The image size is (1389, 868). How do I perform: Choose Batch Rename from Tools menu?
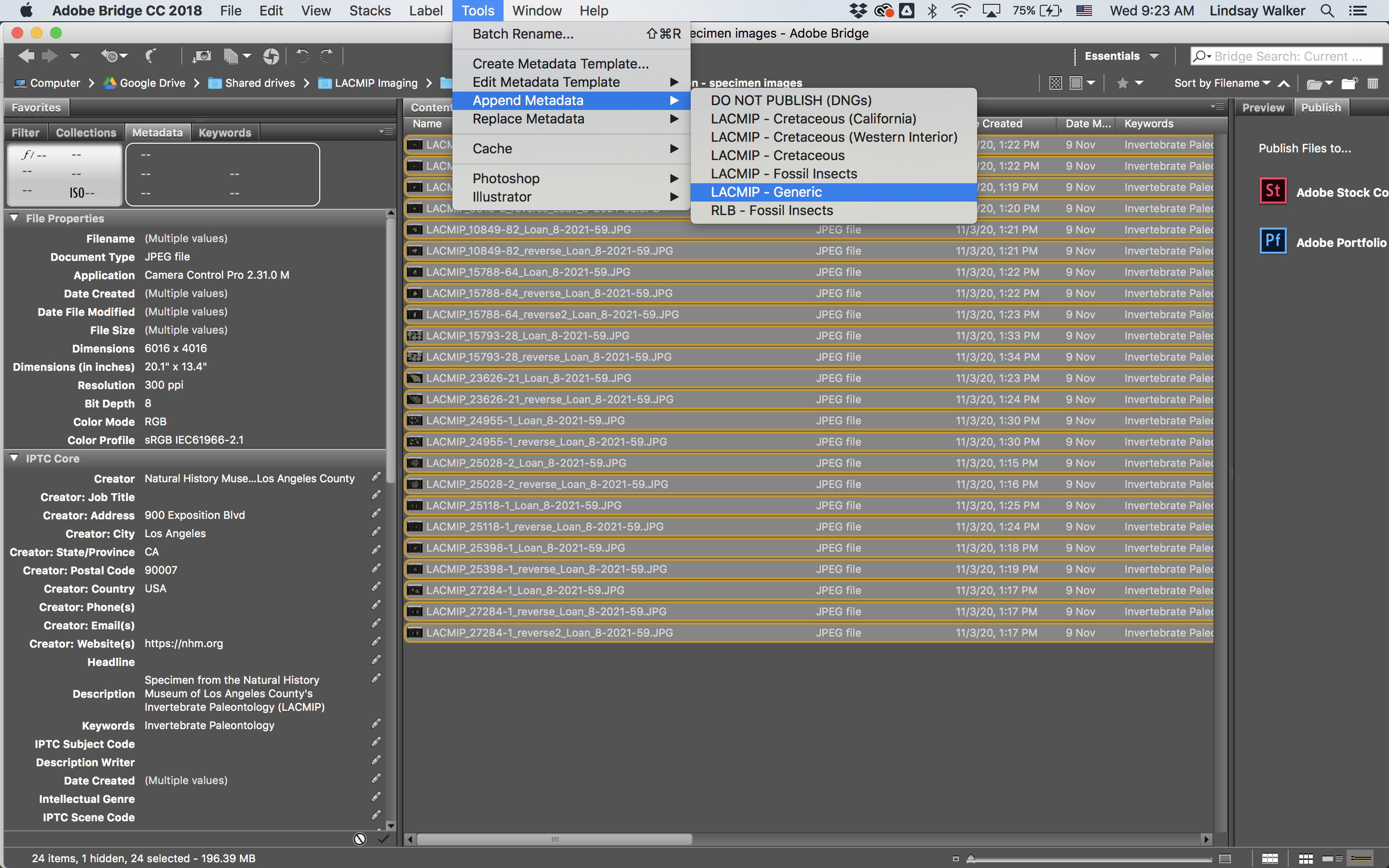[571, 34]
